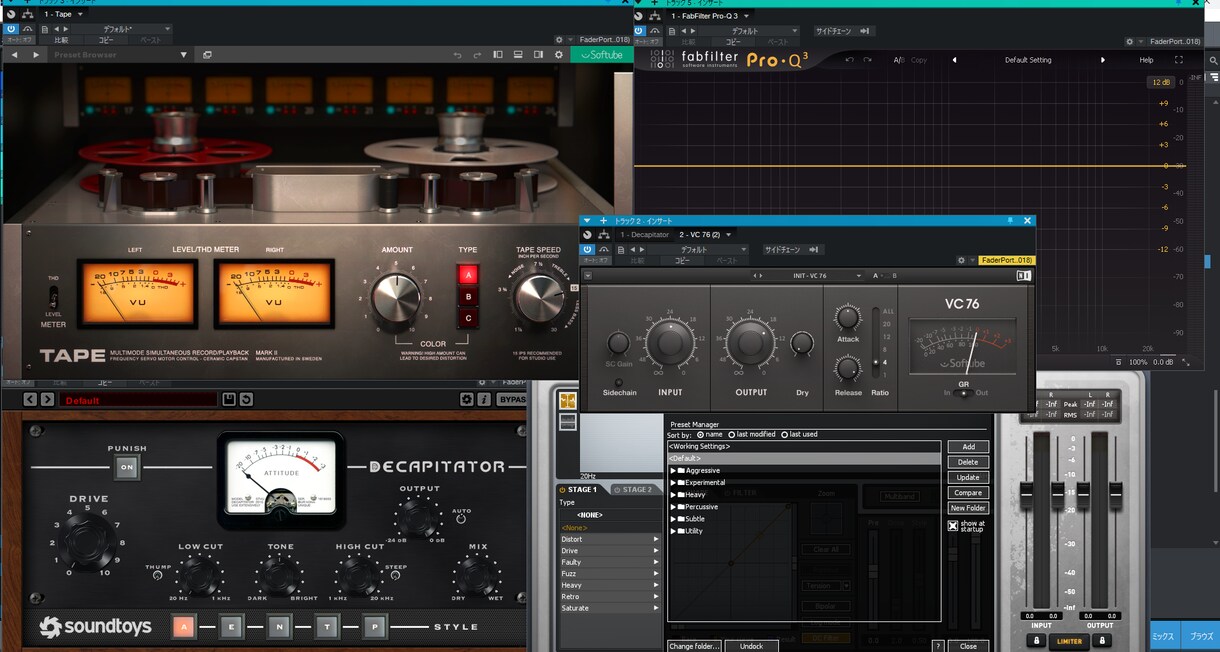
Task: Click the Decapitator preset name field 'Default'
Action: 138,400
